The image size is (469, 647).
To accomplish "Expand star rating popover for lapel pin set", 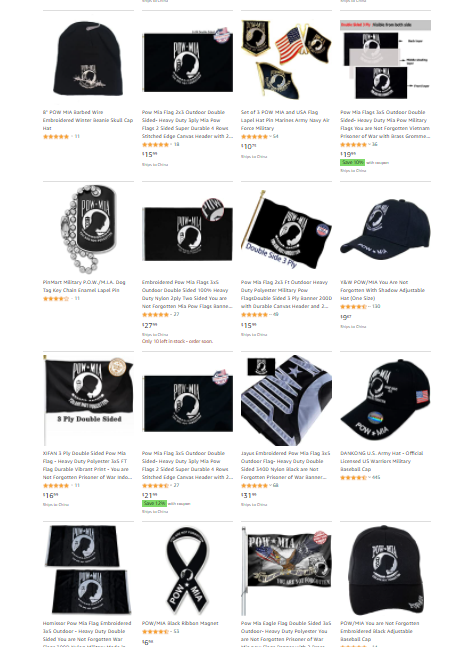I will [x=256, y=136].
